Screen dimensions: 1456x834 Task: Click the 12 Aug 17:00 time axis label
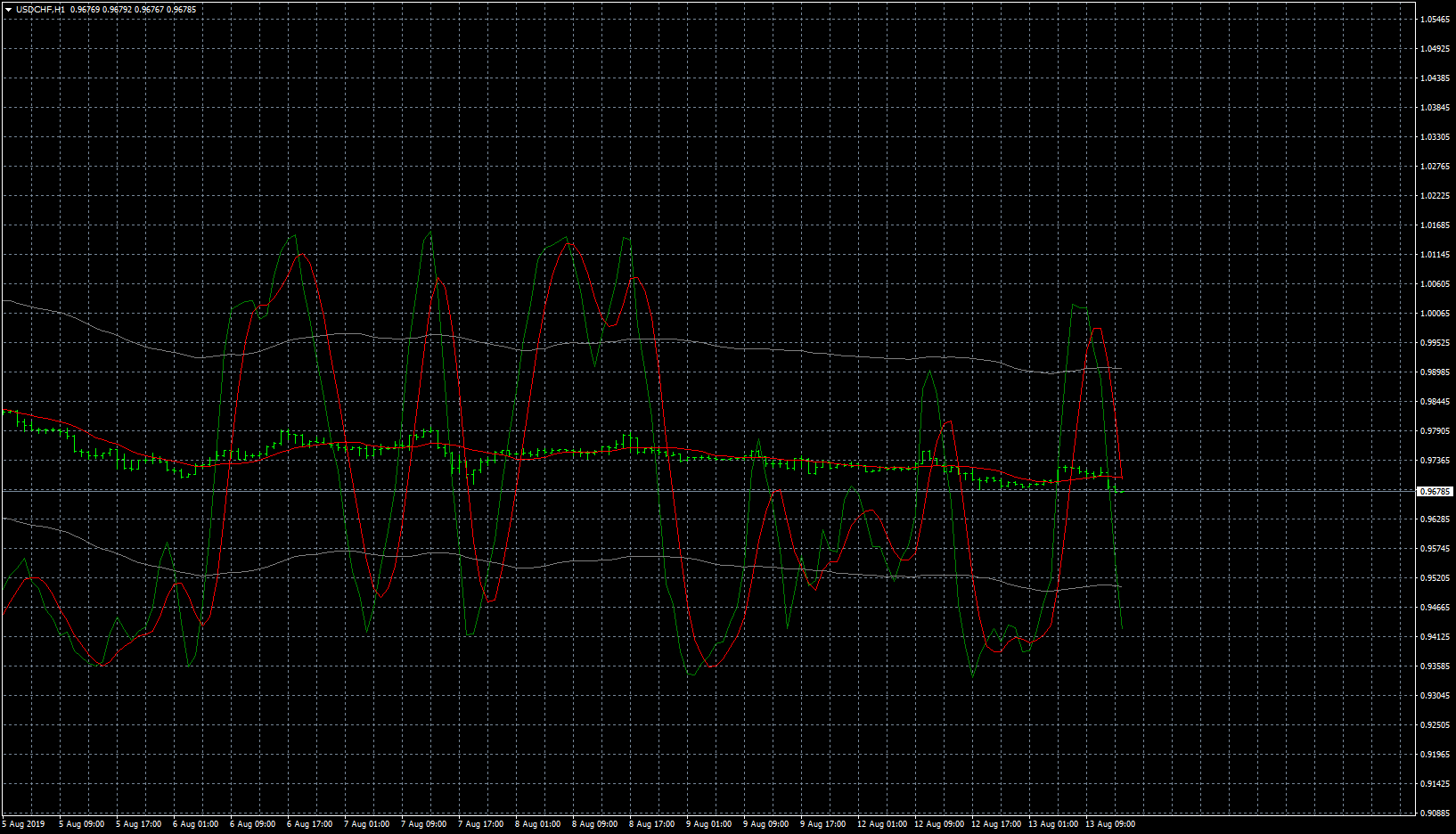996,824
